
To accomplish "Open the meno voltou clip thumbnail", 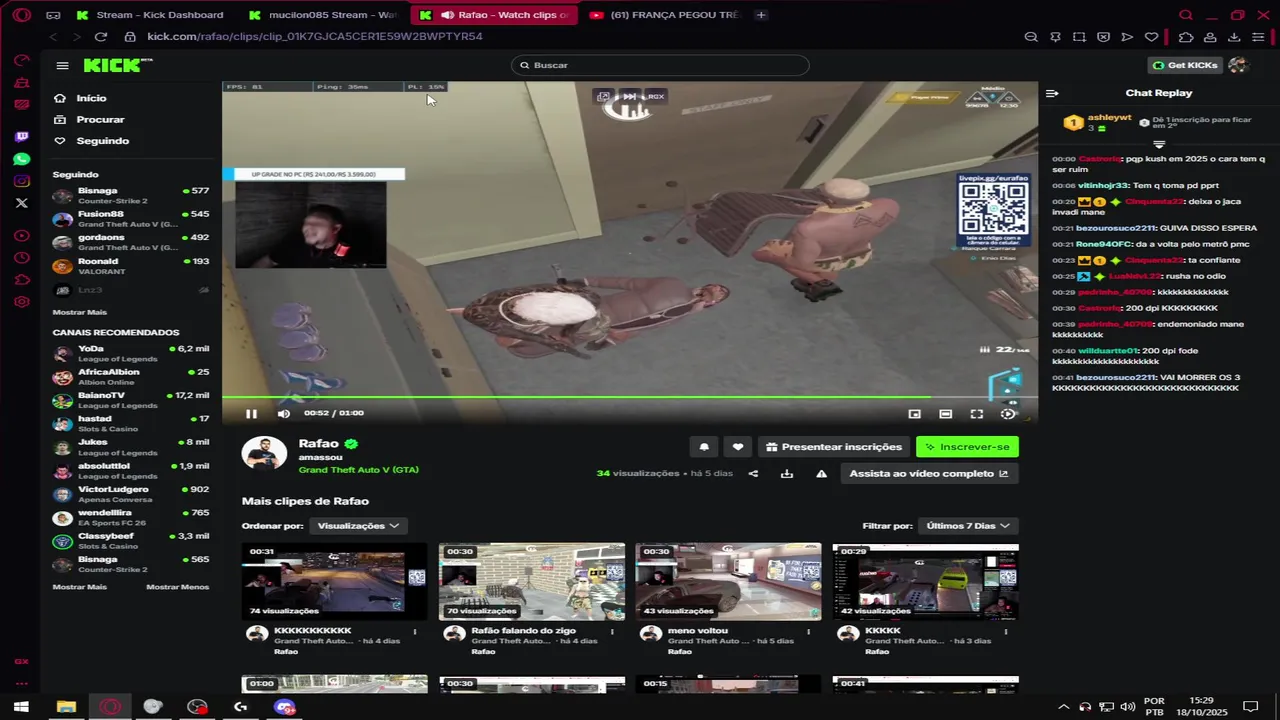I will pos(728,581).
